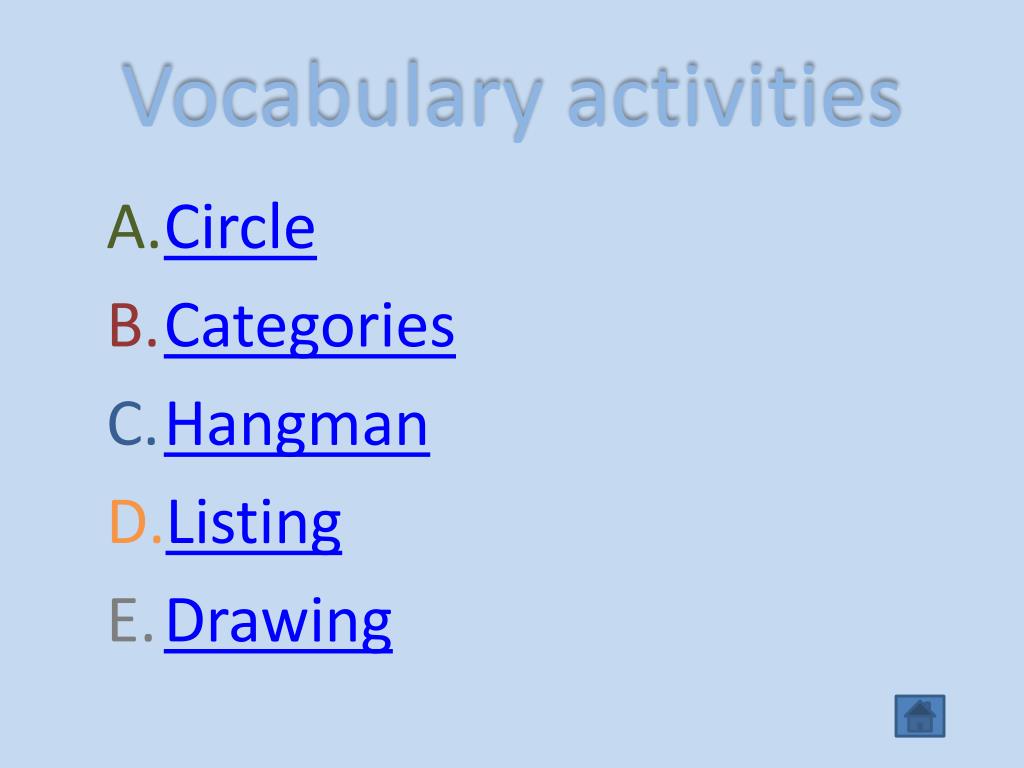Image resolution: width=1024 pixels, height=768 pixels.
Task: Click the blue letter C label
Action: (133, 424)
